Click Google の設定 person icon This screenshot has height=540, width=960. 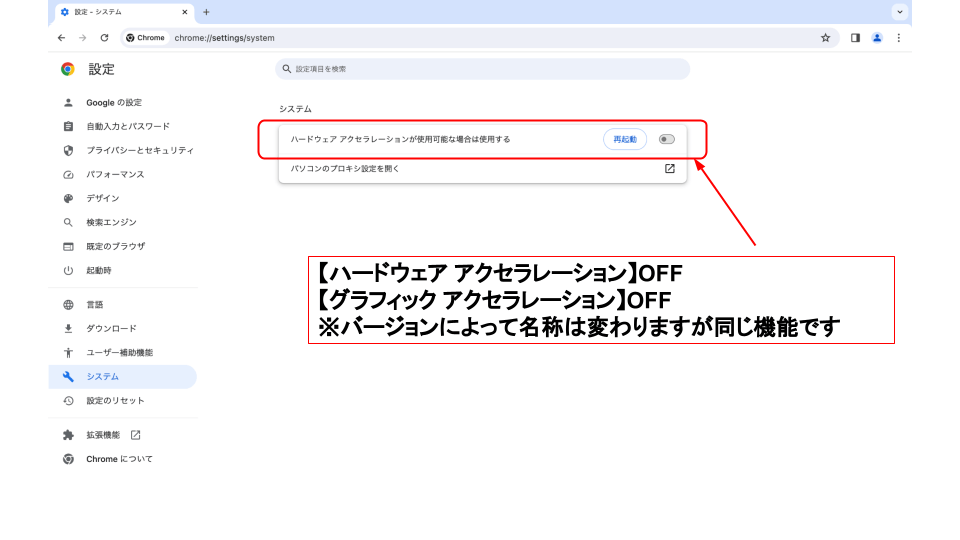[69, 103]
